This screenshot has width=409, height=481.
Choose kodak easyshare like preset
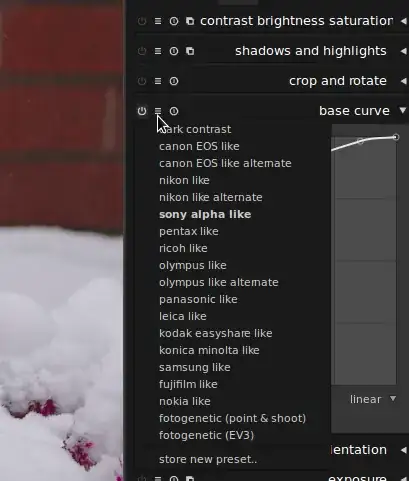[x=215, y=333]
